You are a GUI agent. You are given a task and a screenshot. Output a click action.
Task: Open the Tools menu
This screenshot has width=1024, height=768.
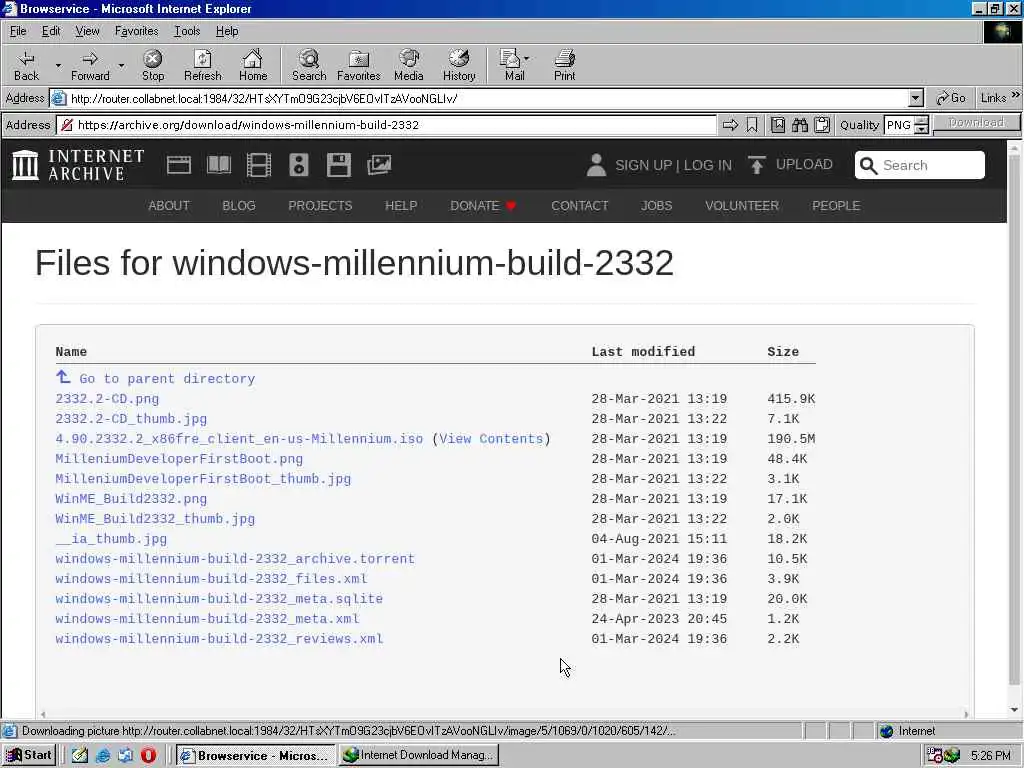[x=187, y=31]
